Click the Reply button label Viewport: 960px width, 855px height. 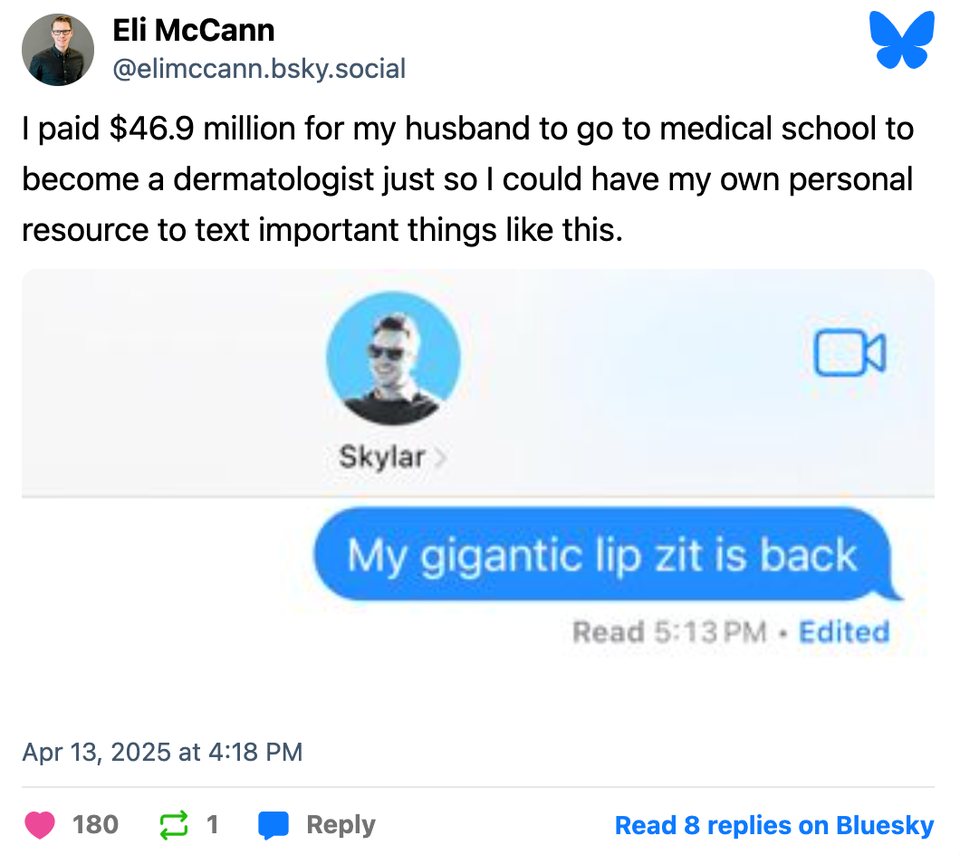tap(341, 826)
